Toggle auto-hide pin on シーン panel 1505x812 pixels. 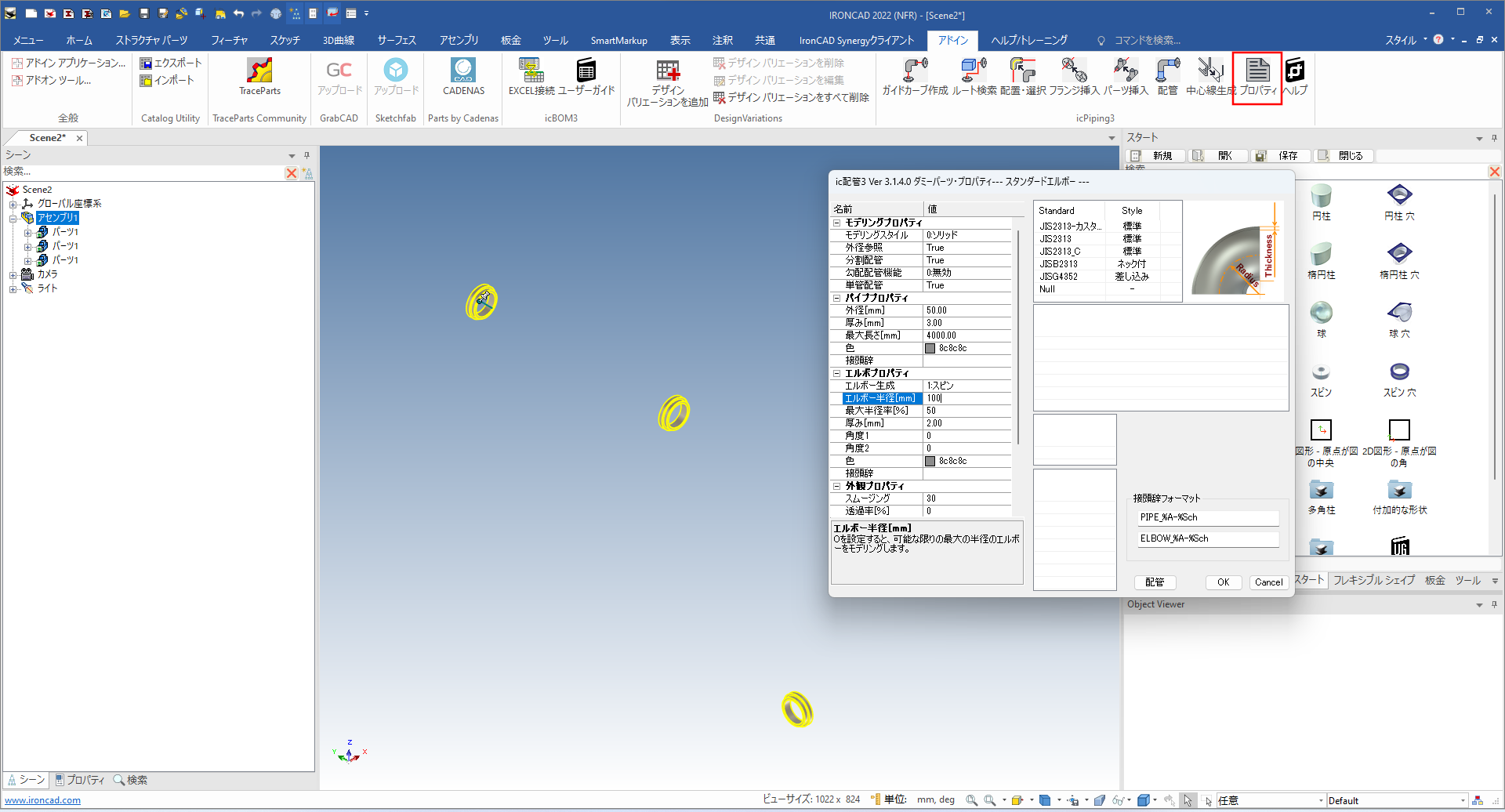(x=306, y=155)
